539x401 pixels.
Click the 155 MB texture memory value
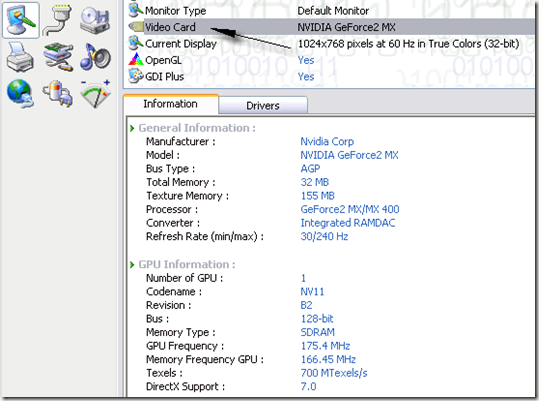(318, 196)
